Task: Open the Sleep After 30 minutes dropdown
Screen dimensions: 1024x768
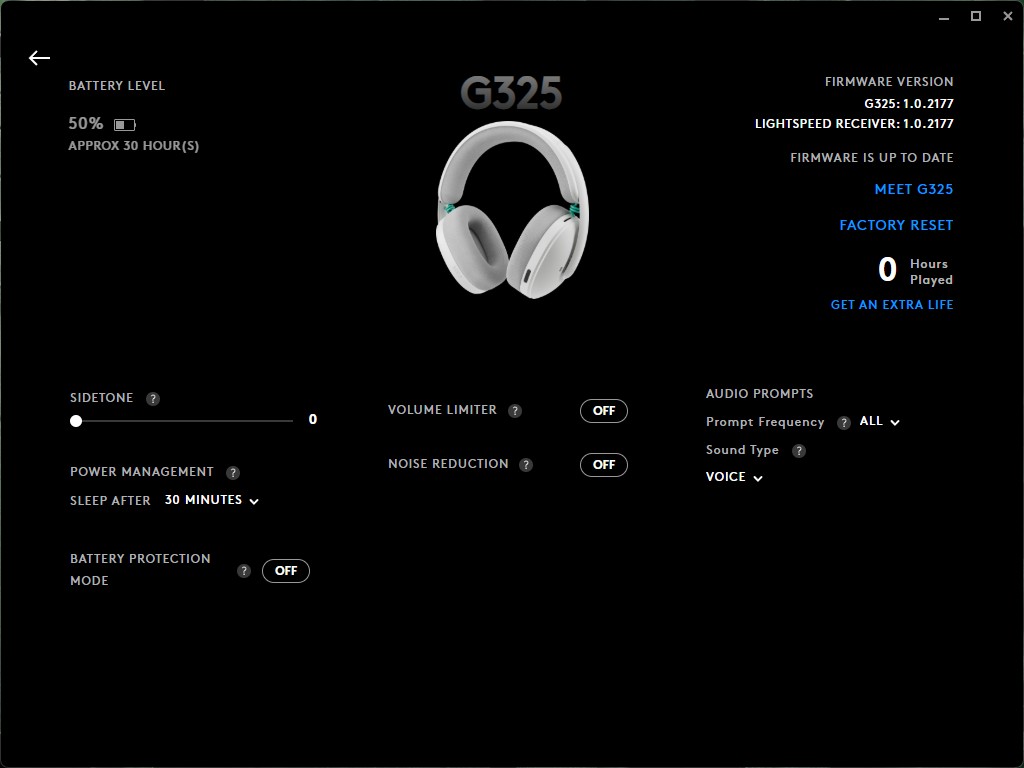Action: coord(212,500)
